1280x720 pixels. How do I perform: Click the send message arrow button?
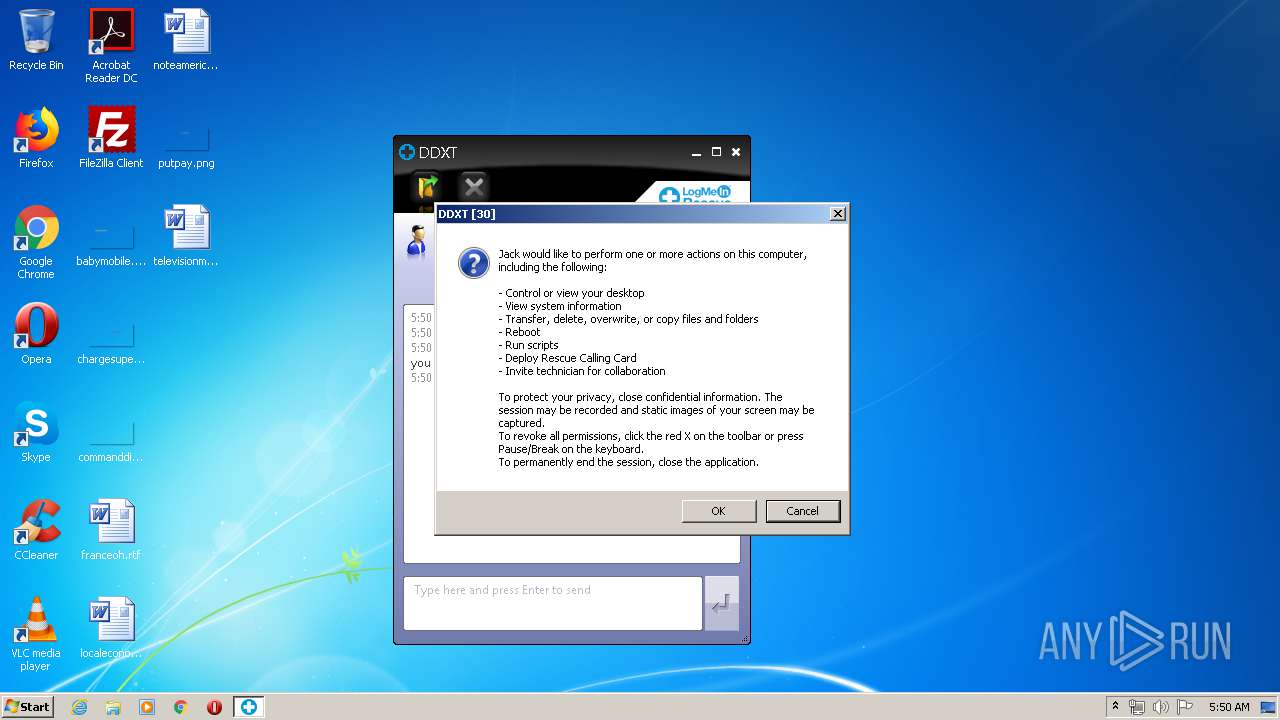(x=721, y=603)
